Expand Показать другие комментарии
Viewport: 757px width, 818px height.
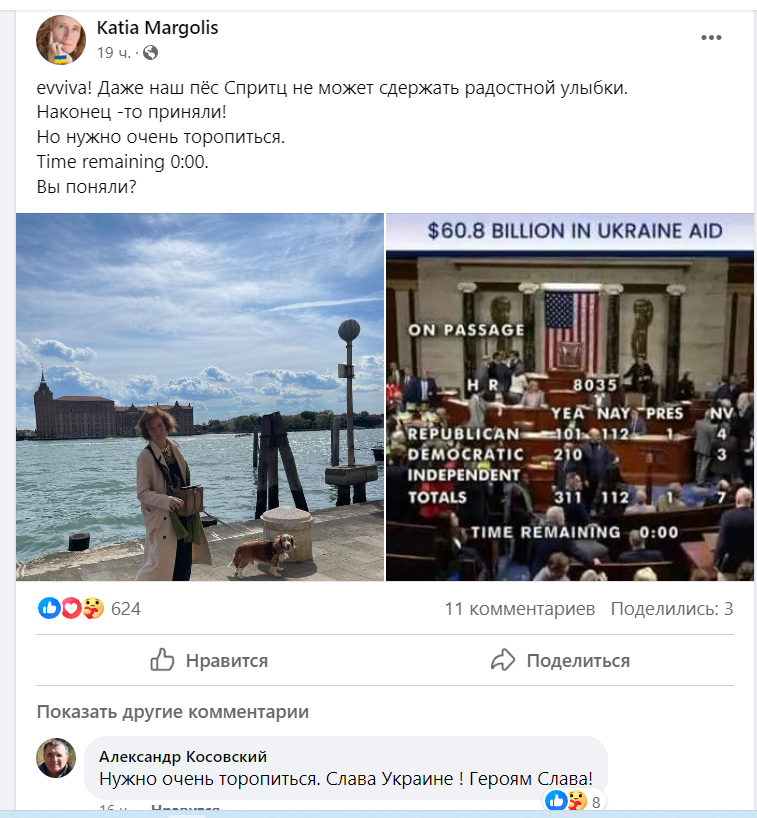(173, 712)
